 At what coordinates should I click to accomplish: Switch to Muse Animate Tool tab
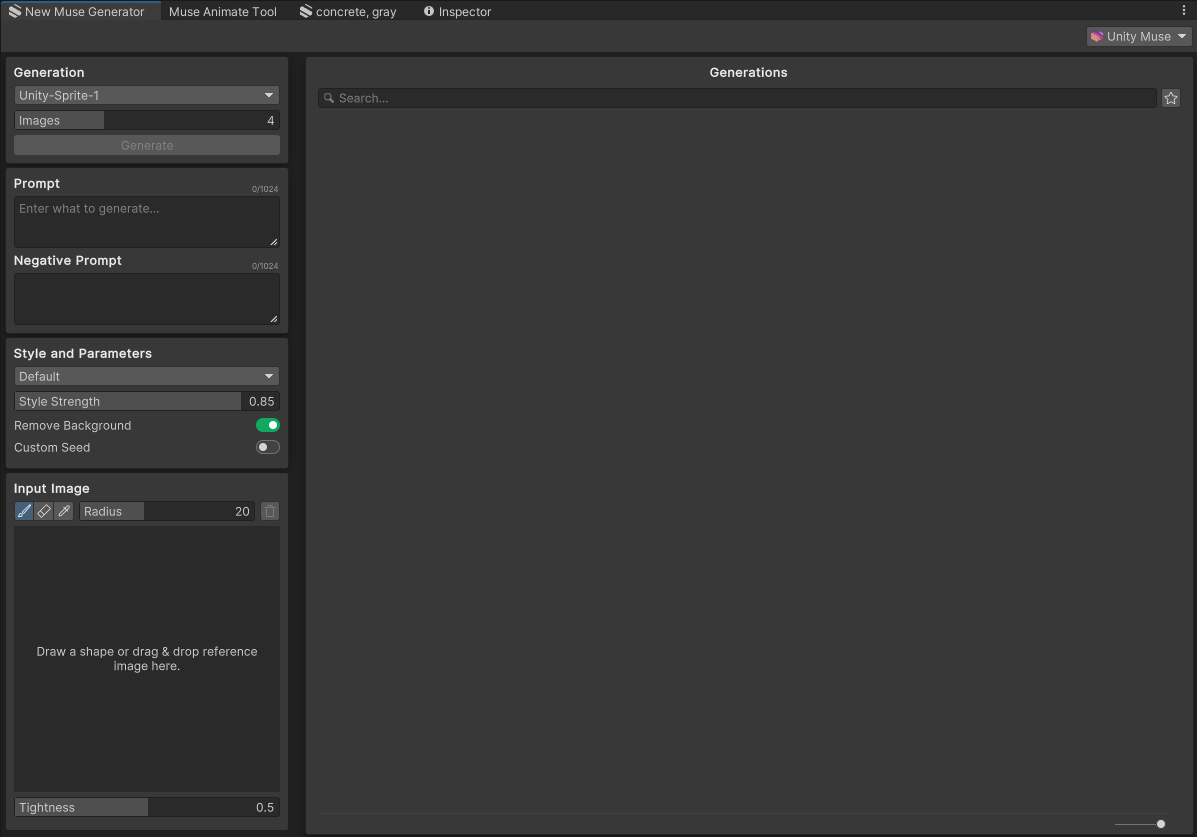222,11
